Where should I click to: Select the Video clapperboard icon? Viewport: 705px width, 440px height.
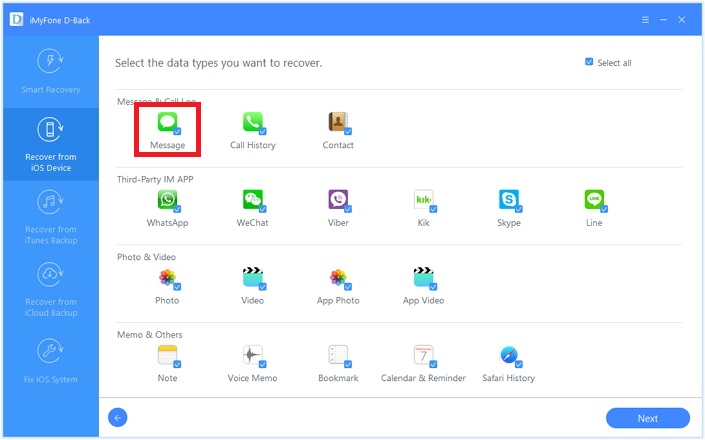pos(253,277)
